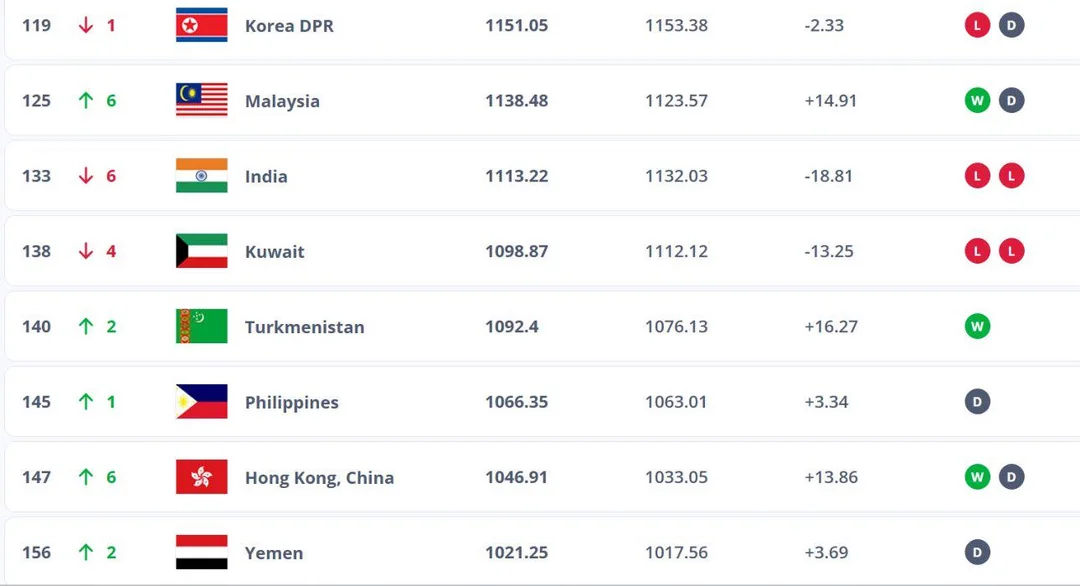Click the Malaysia flag icon
Screen dimensions: 1080x586
pos(201,101)
